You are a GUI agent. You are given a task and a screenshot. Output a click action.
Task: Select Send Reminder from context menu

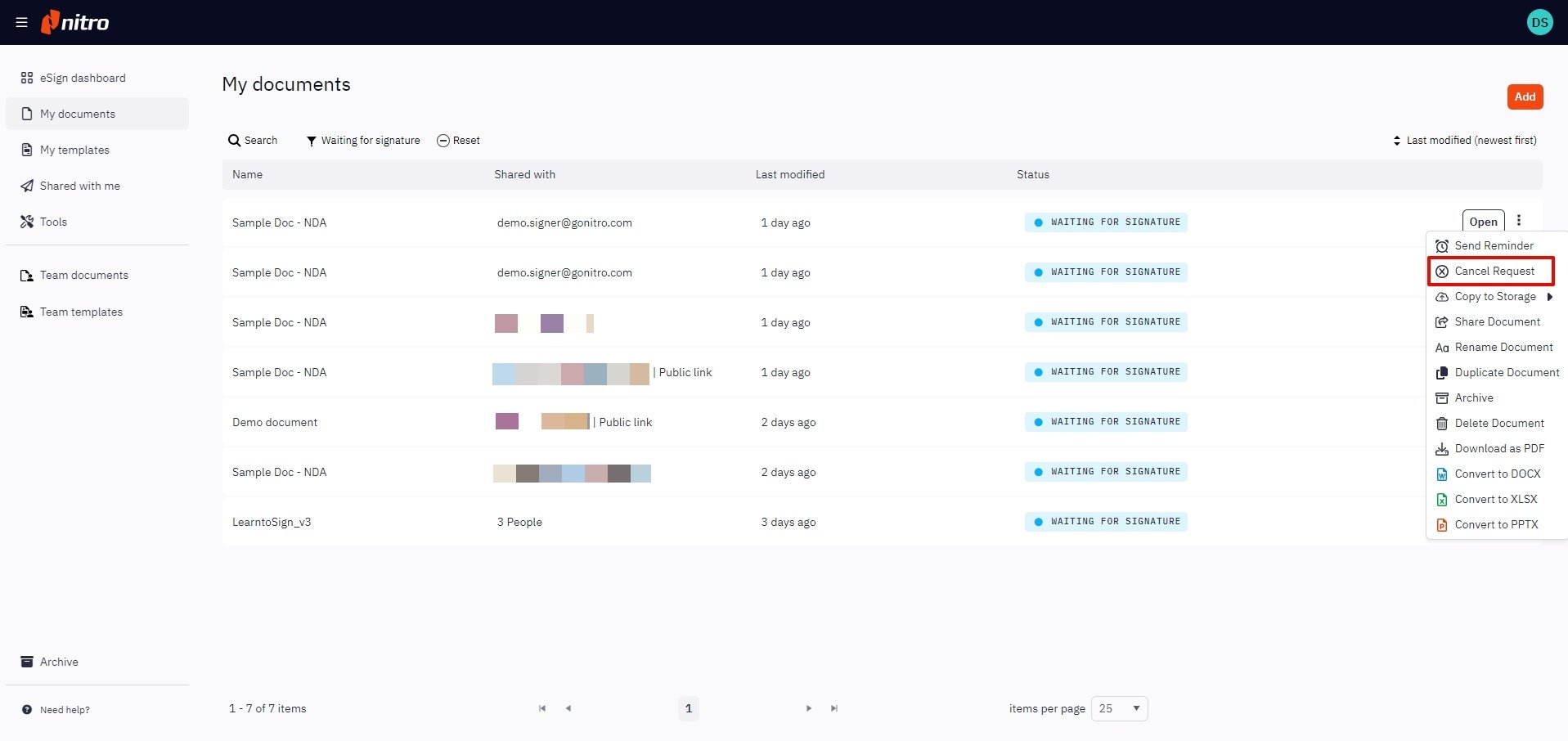tap(1494, 245)
